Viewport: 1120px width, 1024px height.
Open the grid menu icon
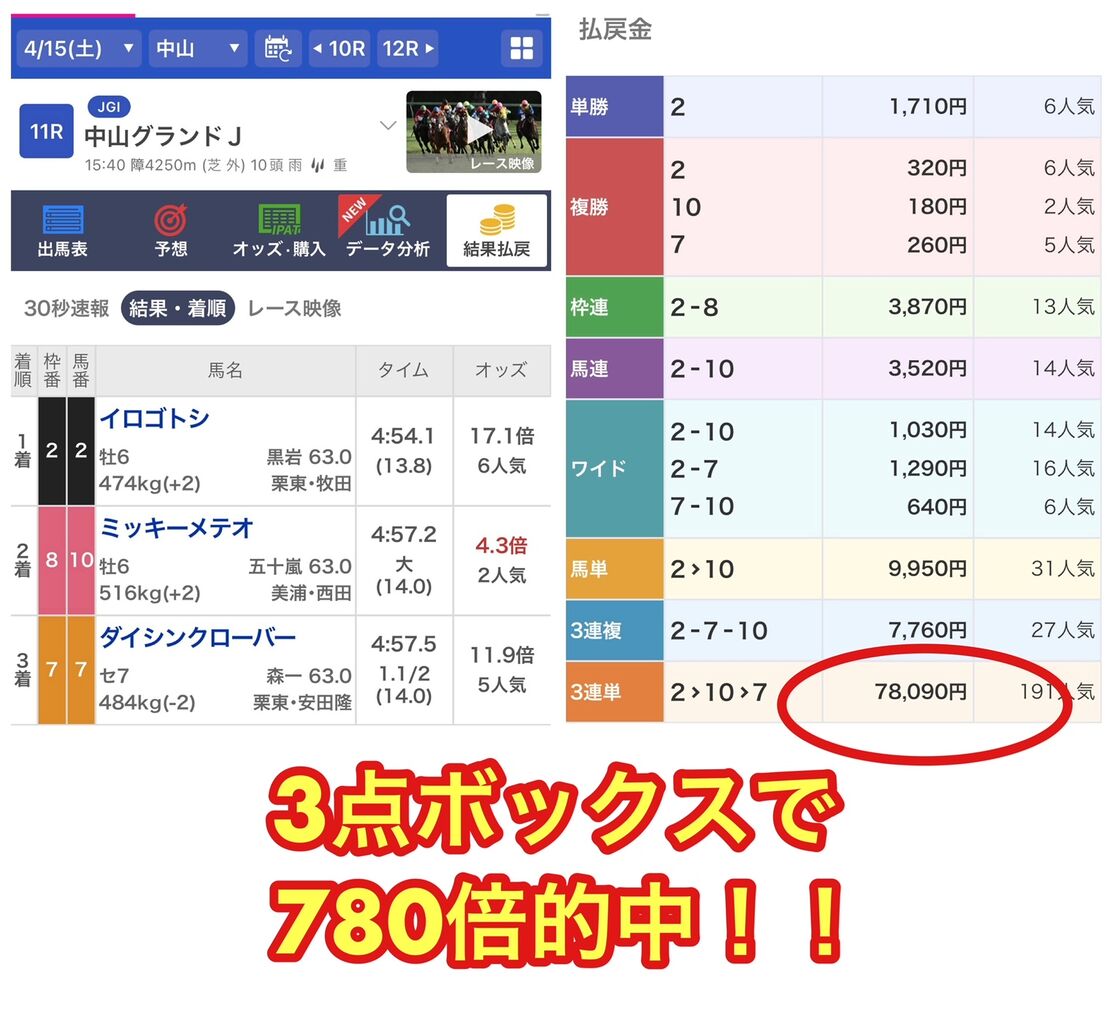point(521,49)
